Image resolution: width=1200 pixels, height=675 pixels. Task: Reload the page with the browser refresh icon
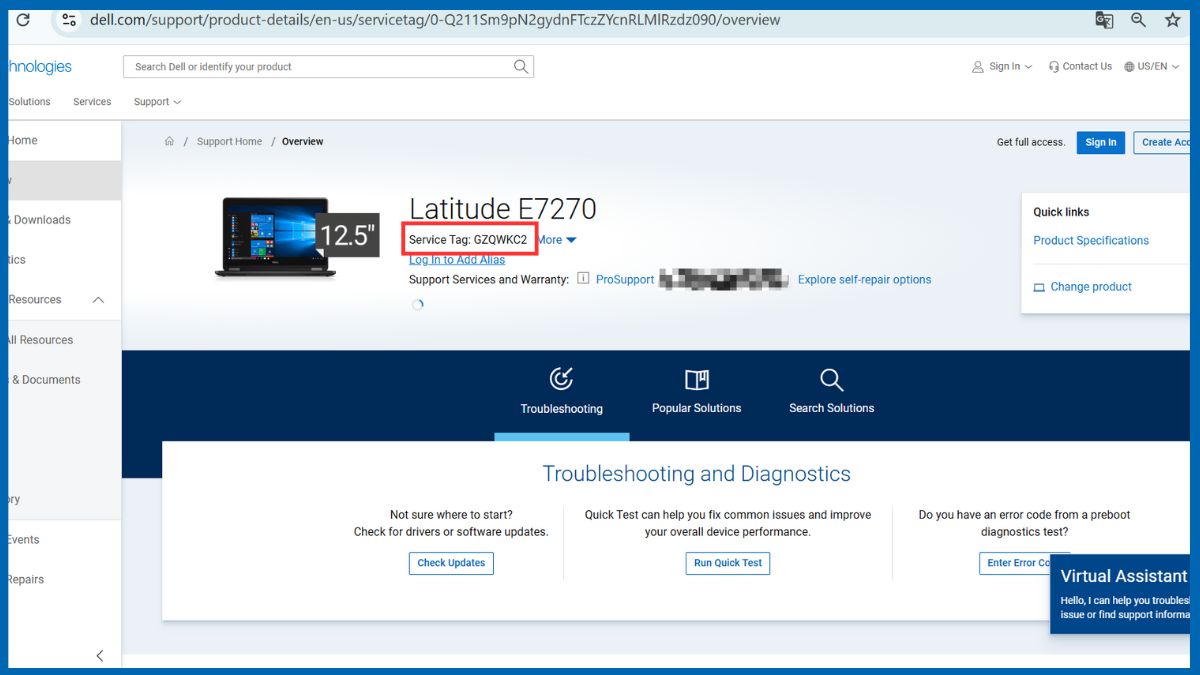point(23,19)
